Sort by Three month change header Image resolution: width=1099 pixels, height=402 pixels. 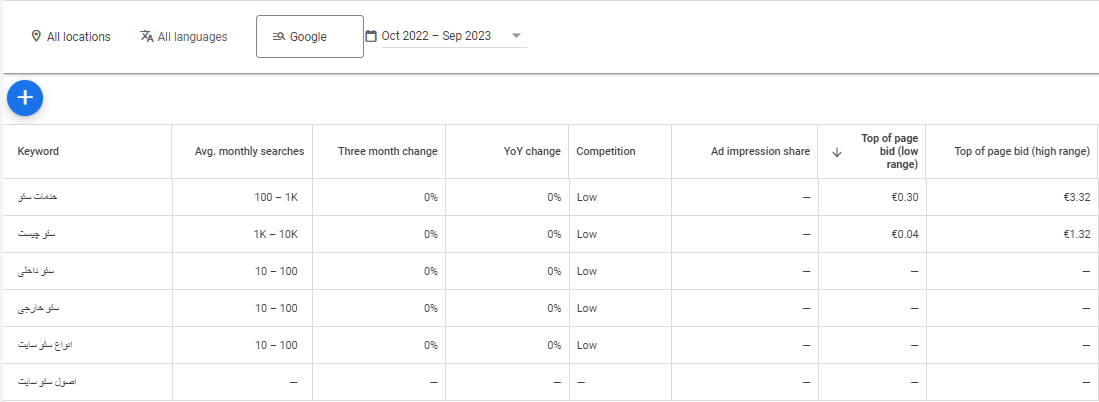click(x=387, y=152)
